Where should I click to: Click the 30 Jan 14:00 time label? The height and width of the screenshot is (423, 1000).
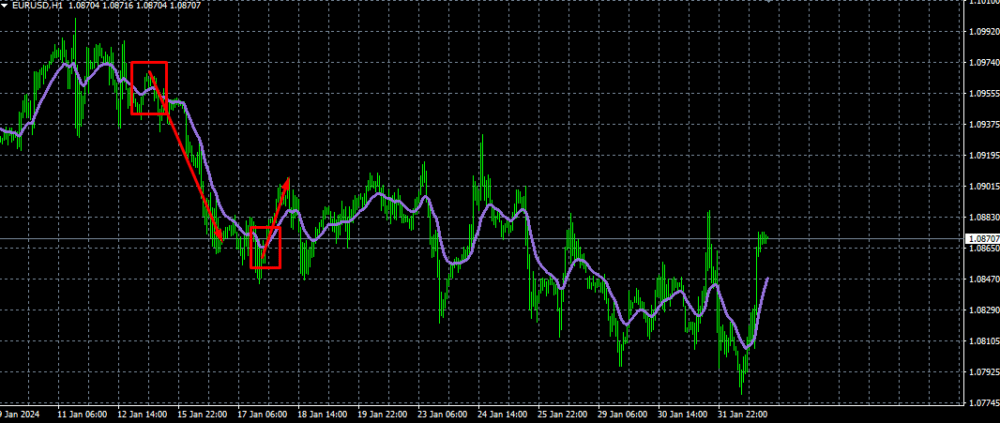click(x=683, y=414)
